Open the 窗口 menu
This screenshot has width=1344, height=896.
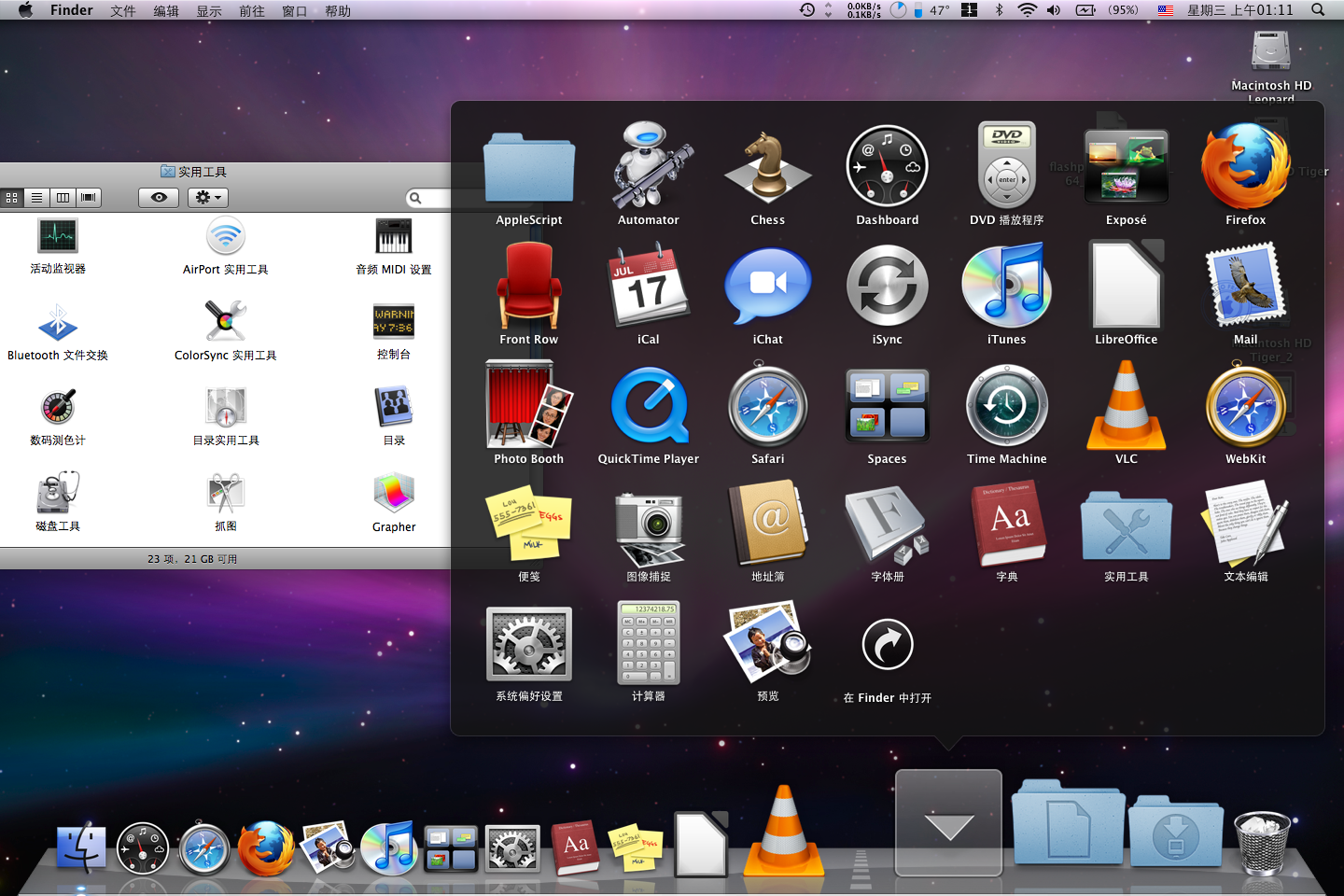click(x=295, y=10)
